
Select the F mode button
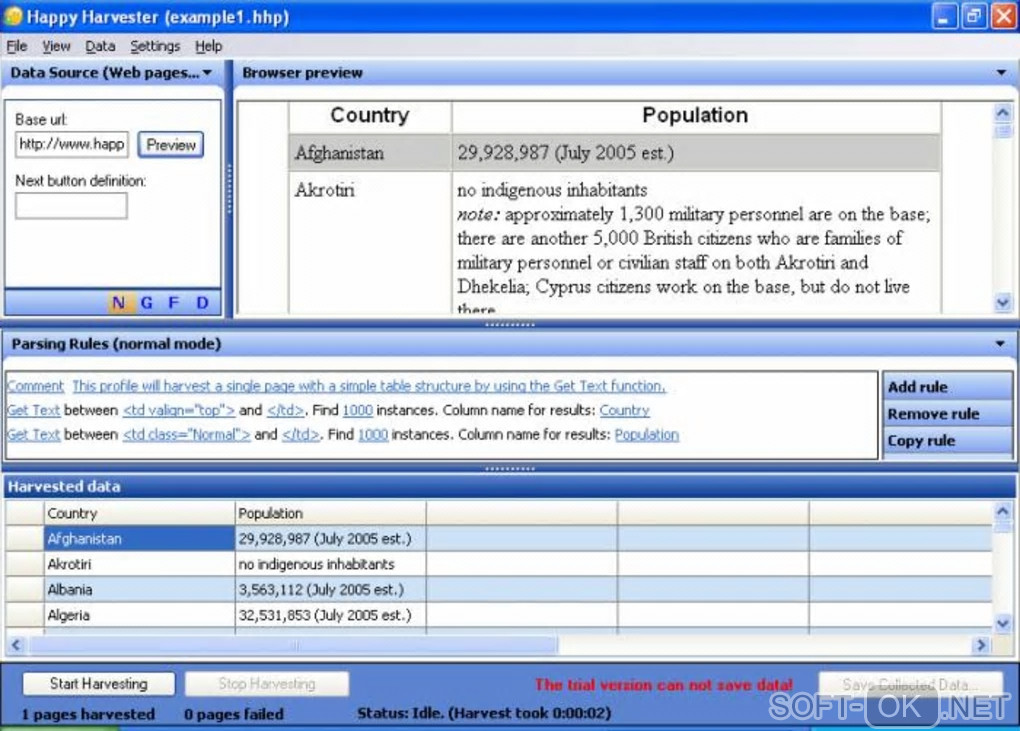(173, 302)
